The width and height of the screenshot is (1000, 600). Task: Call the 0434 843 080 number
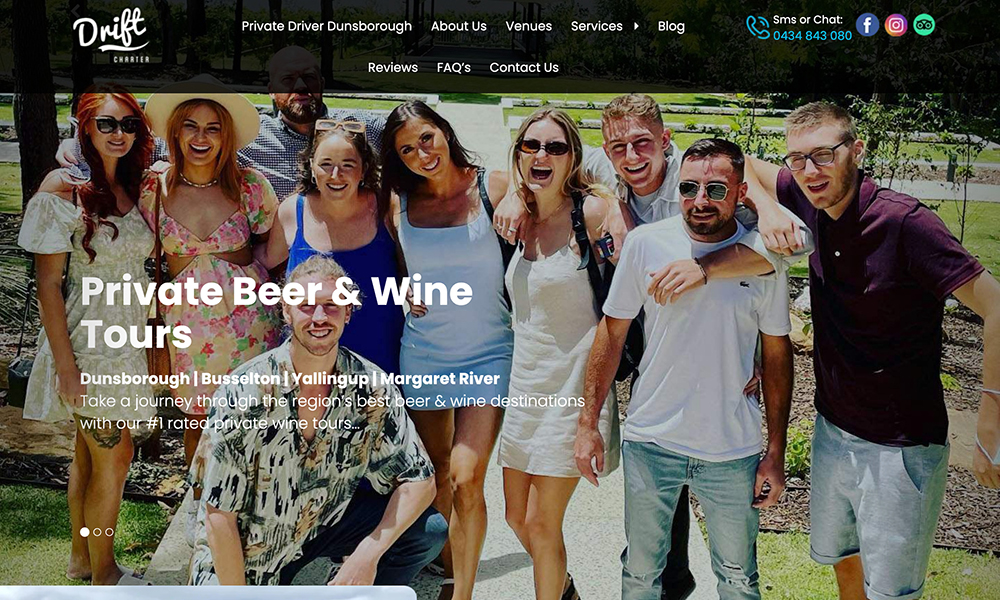tap(812, 36)
